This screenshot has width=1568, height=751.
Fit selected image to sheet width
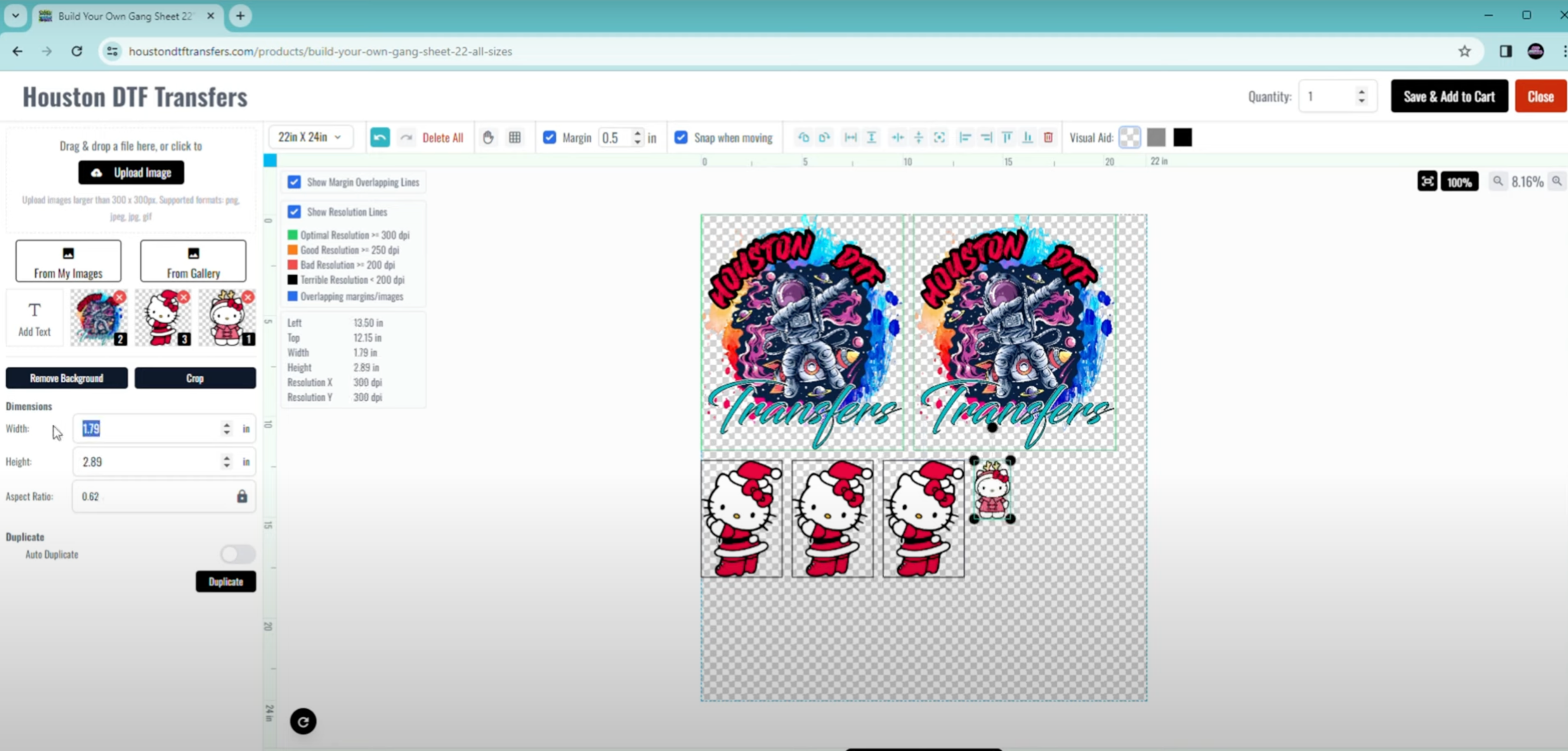coord(850,137)
